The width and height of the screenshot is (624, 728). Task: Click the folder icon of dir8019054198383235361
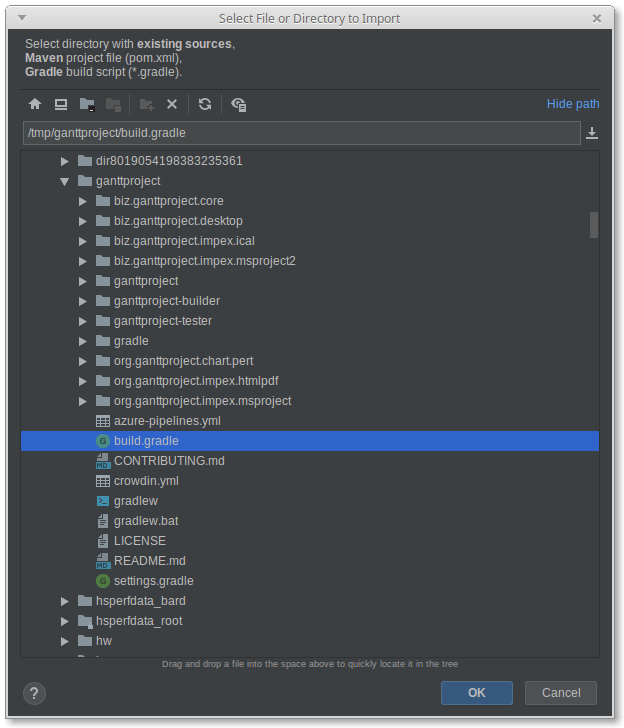click(84, 161)
